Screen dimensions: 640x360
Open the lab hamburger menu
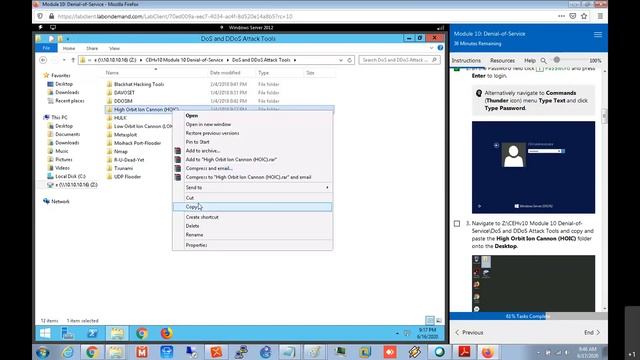pyautogui.click(x=598, y=35)
